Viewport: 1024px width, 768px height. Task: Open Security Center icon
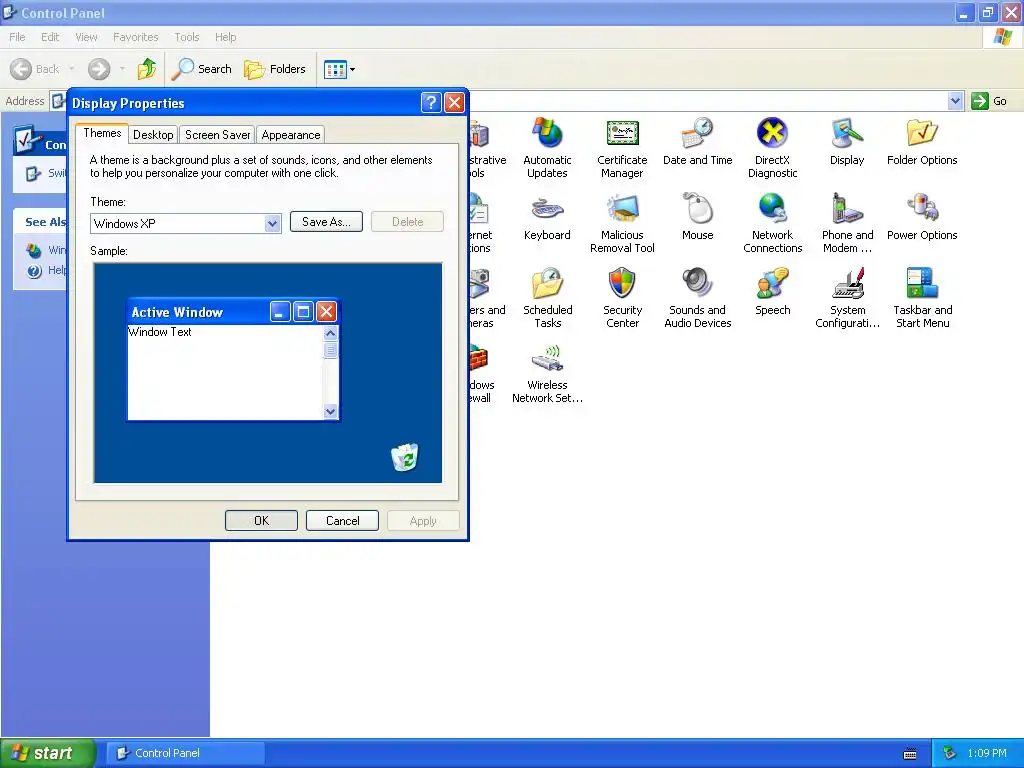tap(622, 298)
